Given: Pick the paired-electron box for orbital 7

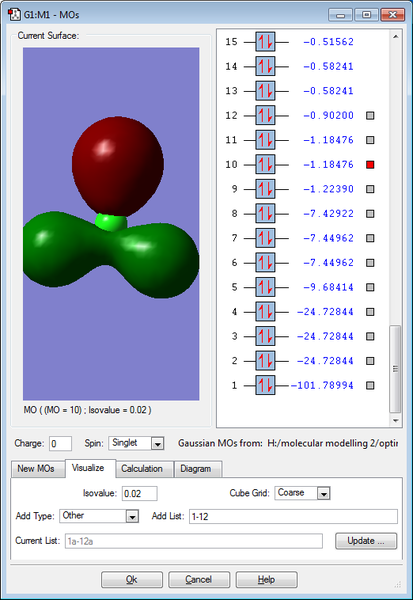Looking at the screenshot, I should 265,238.
